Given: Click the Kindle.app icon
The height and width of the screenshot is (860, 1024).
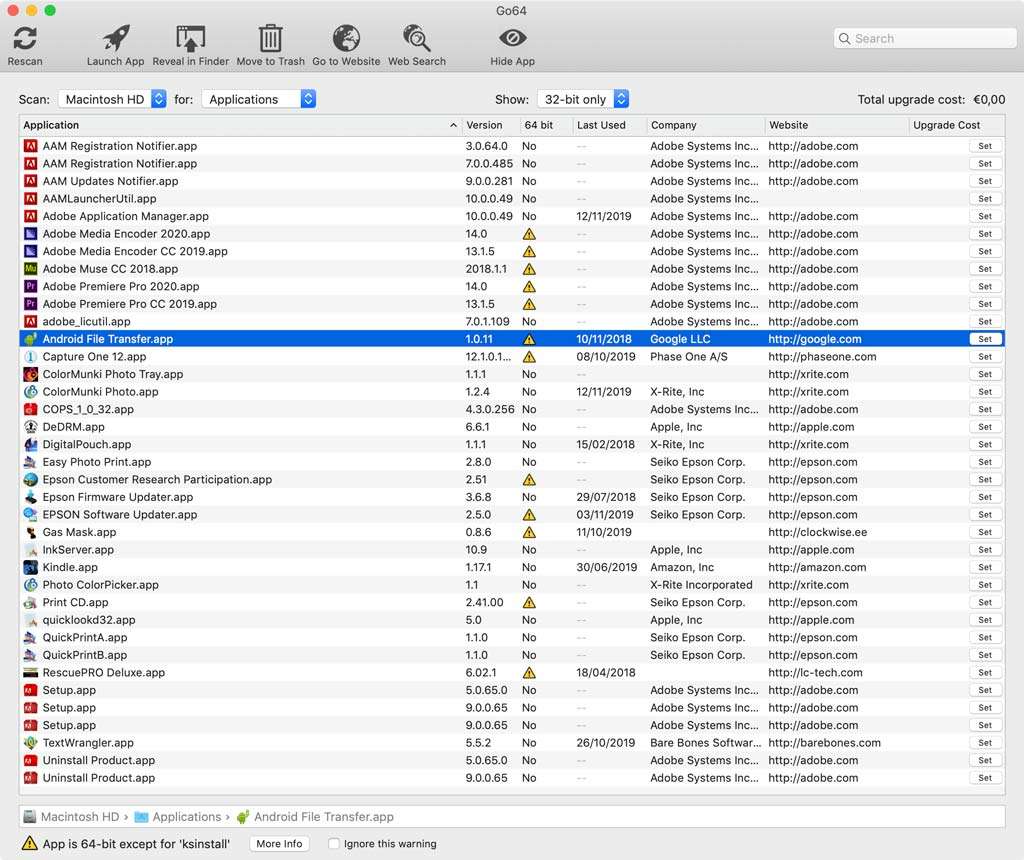Looking at the screenshot, I should click(x=30, y=567).
